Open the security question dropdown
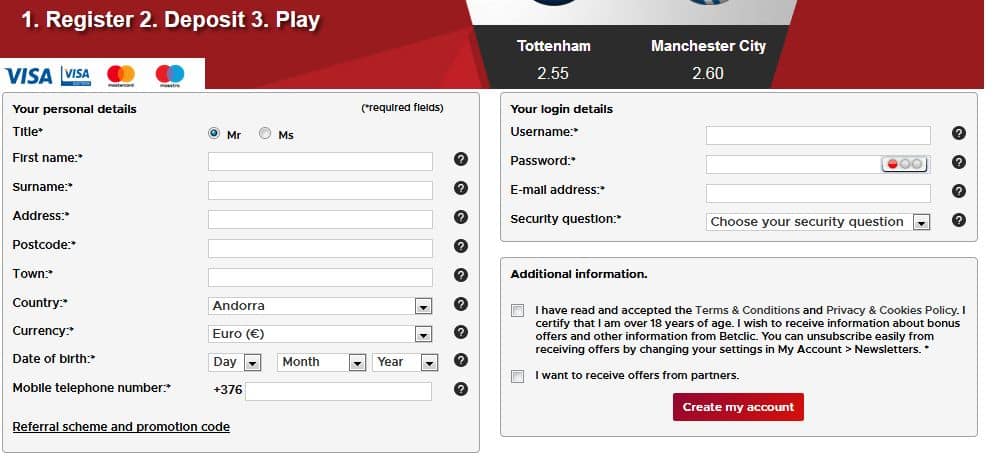This screenshot has height=463, width=1001. tap(818, 222)
